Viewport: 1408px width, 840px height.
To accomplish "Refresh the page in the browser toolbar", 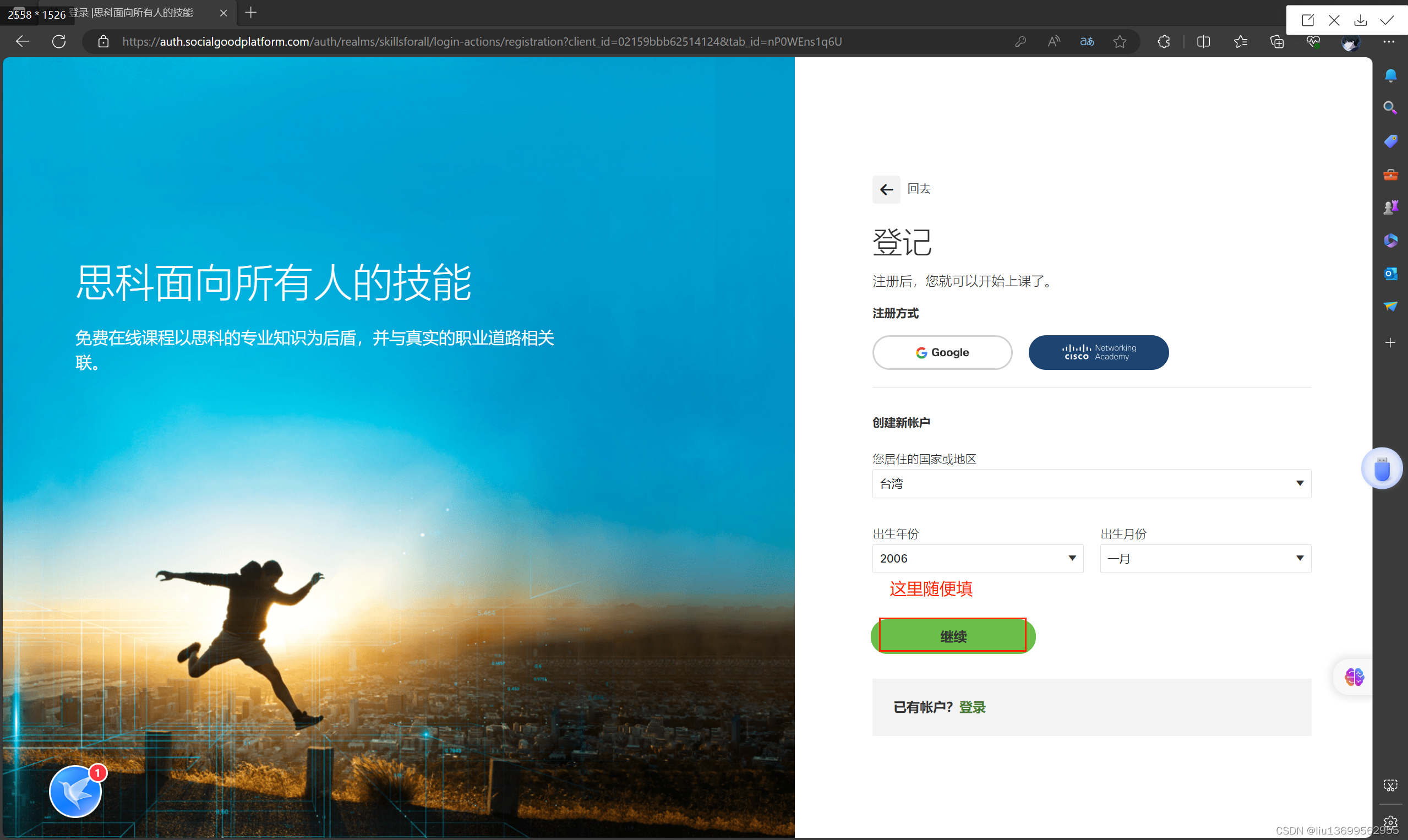I will [x=59, y=41].
